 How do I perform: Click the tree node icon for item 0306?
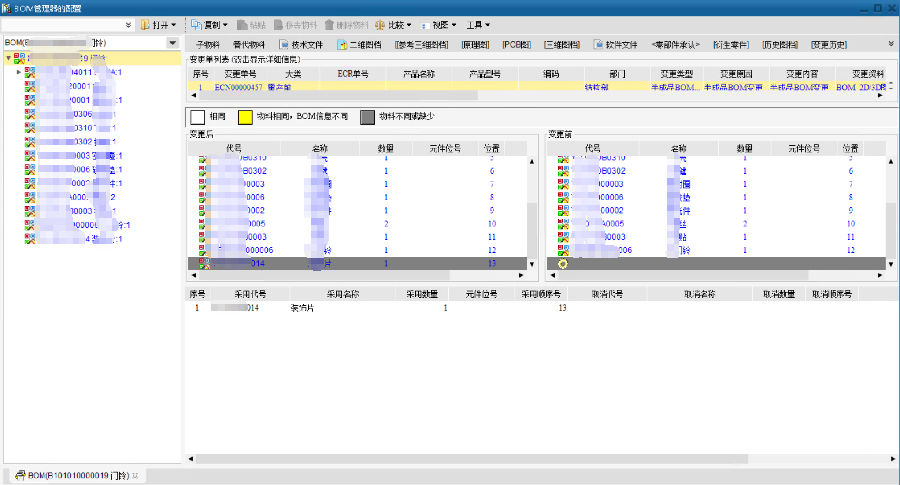[x=30, y=114]
